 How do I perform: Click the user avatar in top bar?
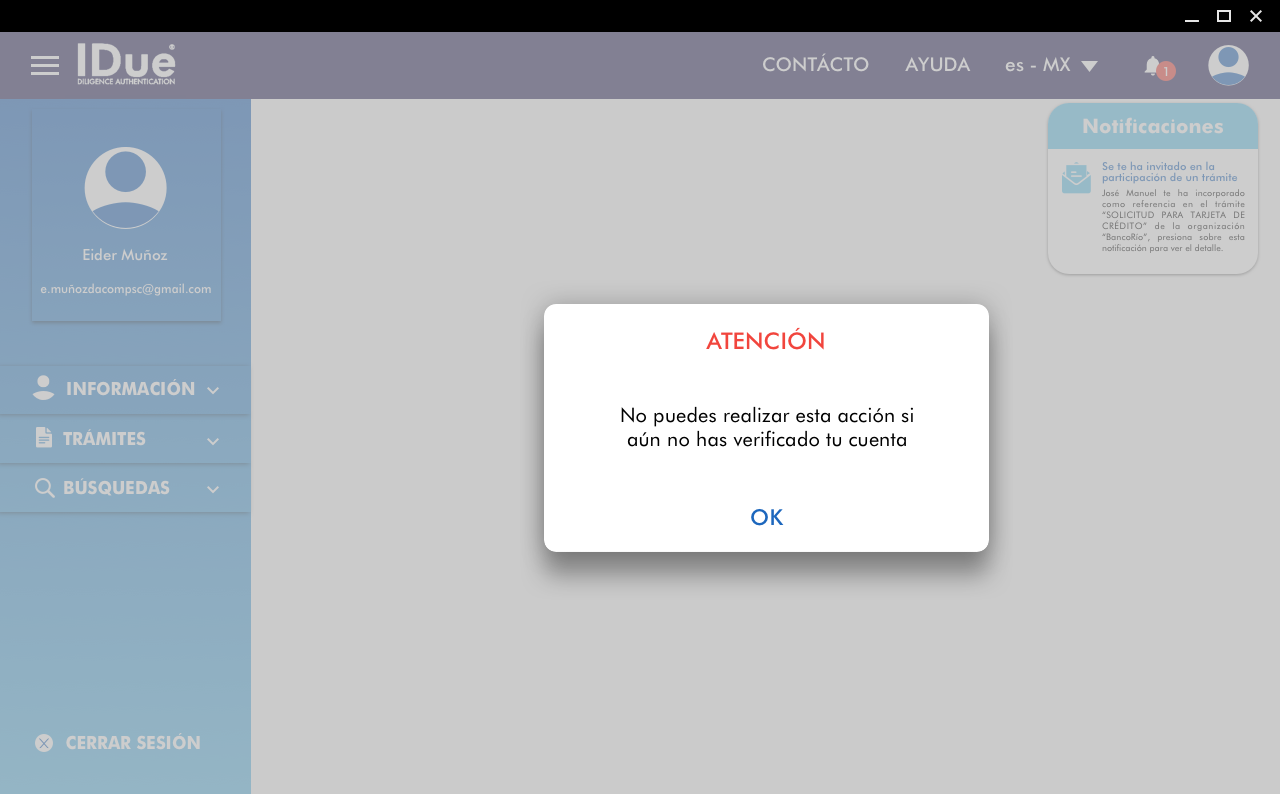(1228, 65)
